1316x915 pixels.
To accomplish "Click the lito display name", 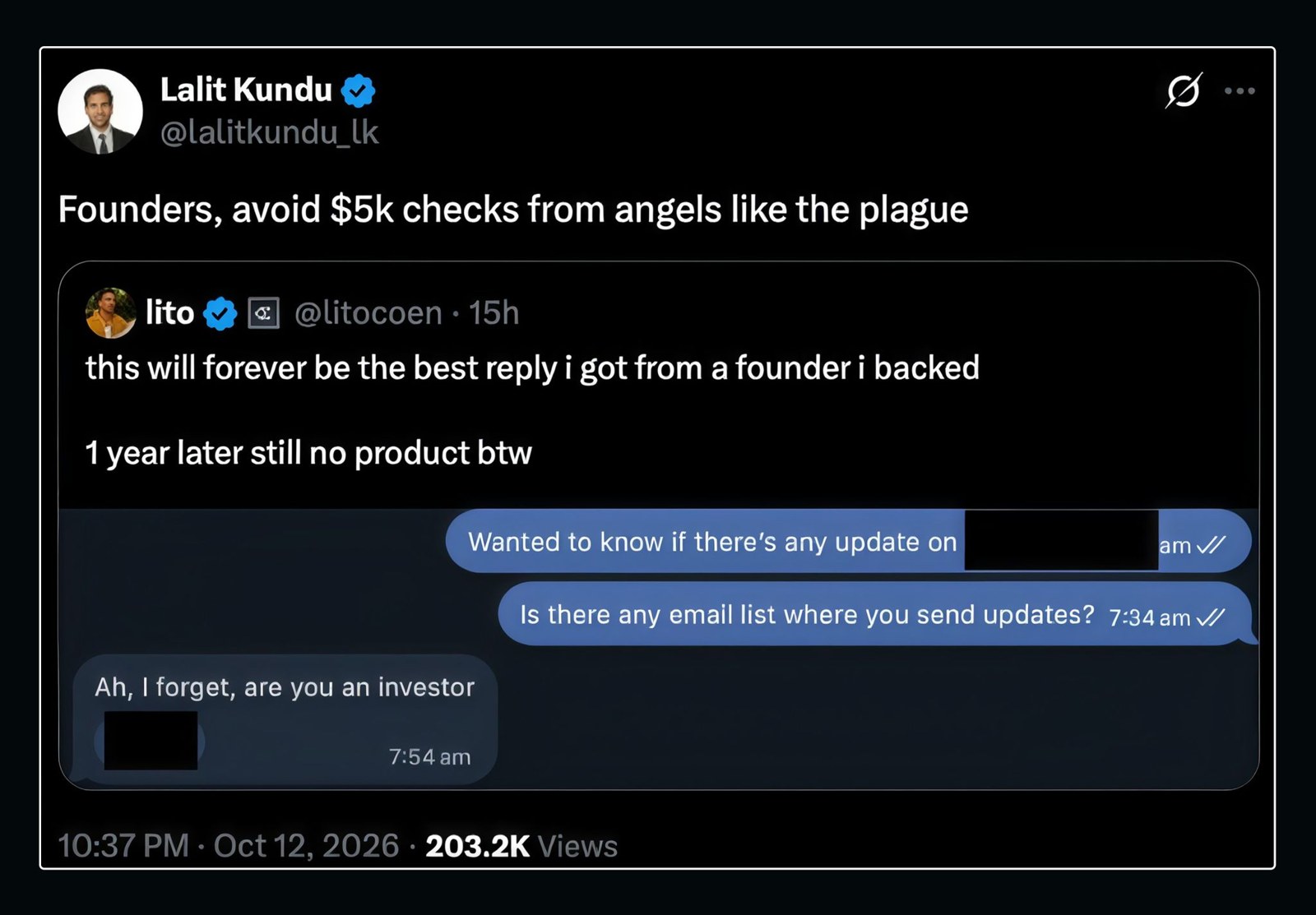I will click(x=169, y=312).
